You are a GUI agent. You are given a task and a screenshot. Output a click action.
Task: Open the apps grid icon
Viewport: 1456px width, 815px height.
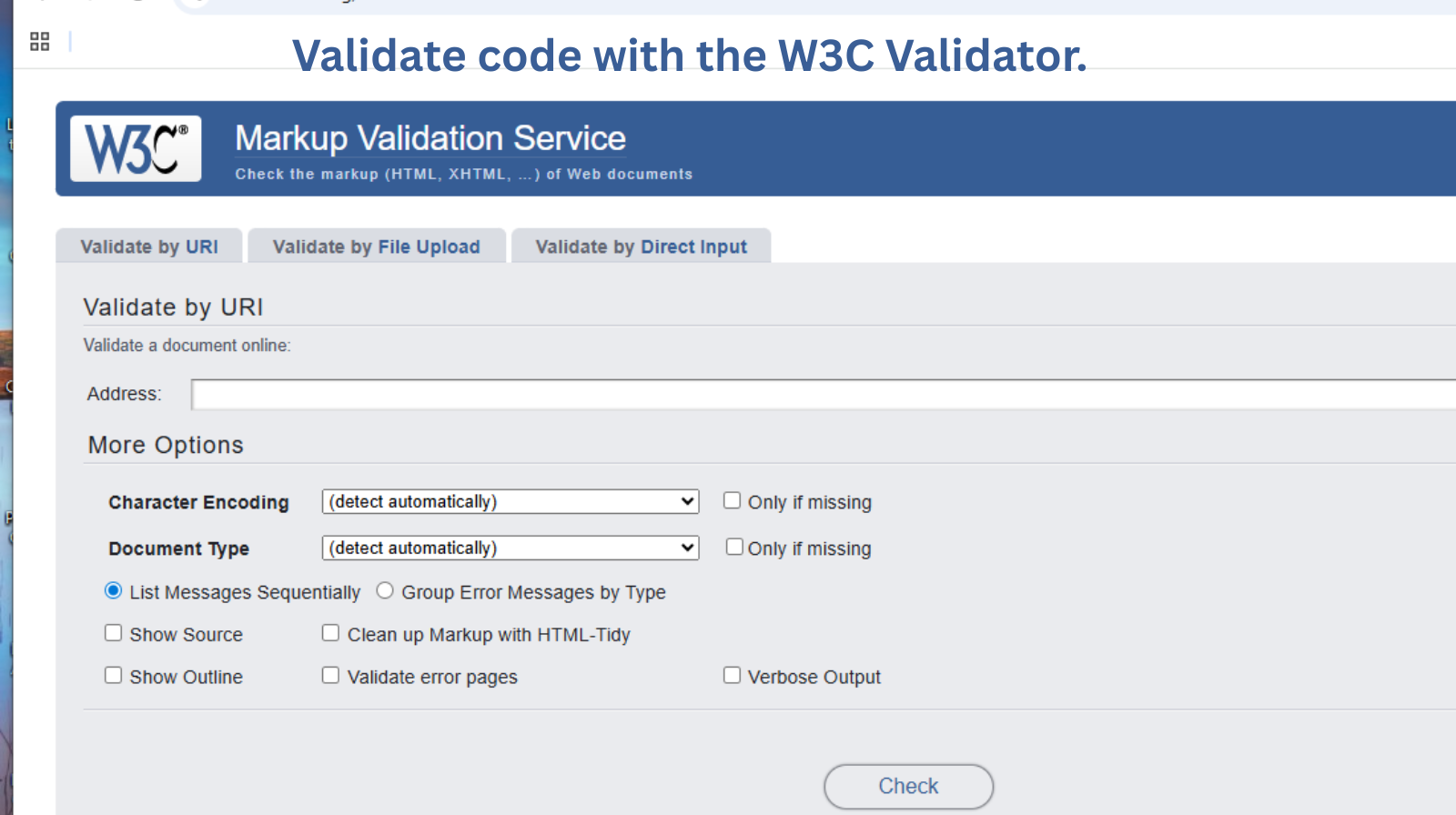(x=39, y=40)
